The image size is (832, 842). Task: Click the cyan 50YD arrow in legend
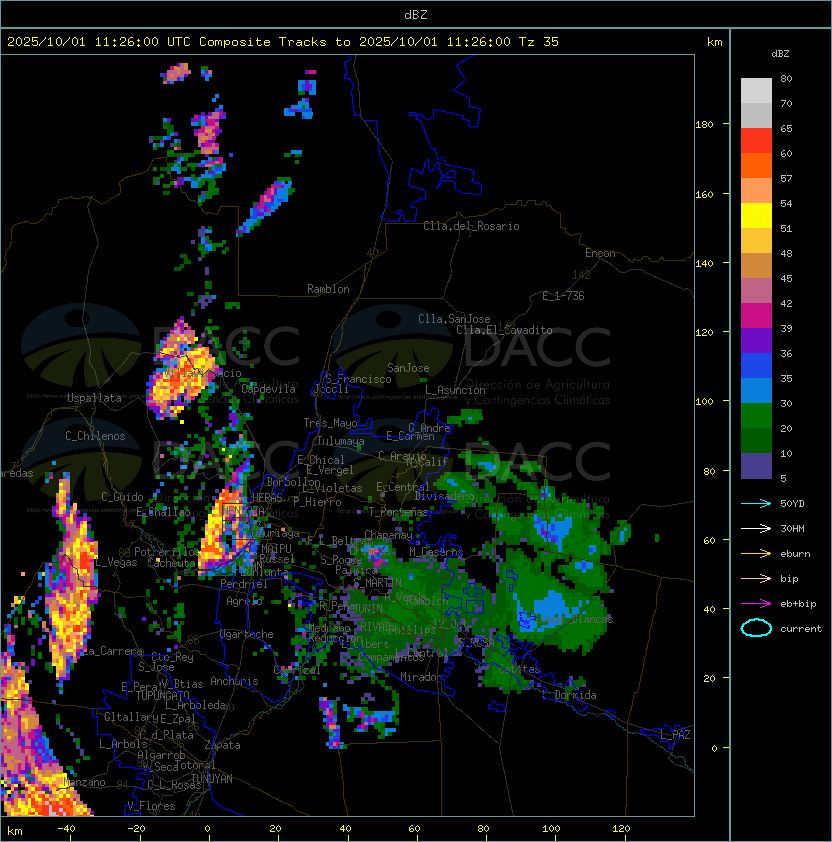[x=756, y=503]
